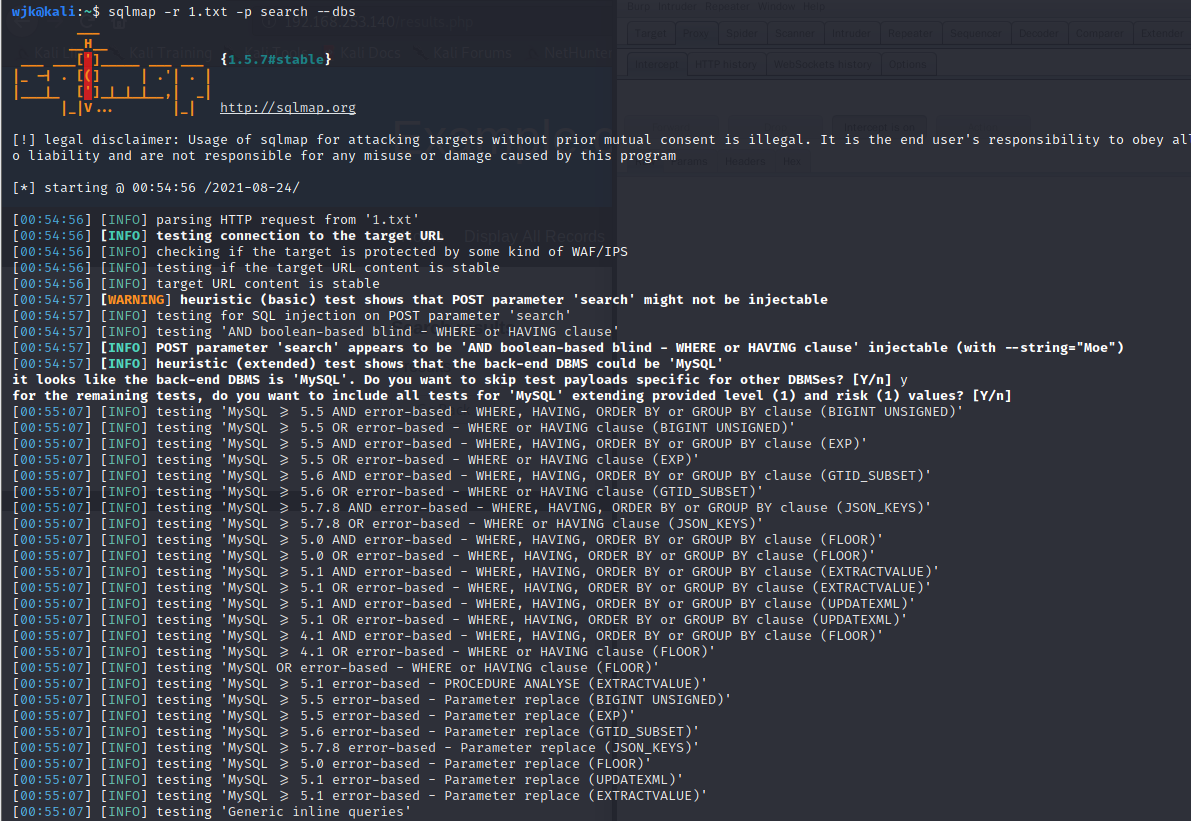This screenshot has height=821, width=1191.
Task: Click 'Parameter replace (GTID_SUBSET)' line
Action: click(355, 731)
